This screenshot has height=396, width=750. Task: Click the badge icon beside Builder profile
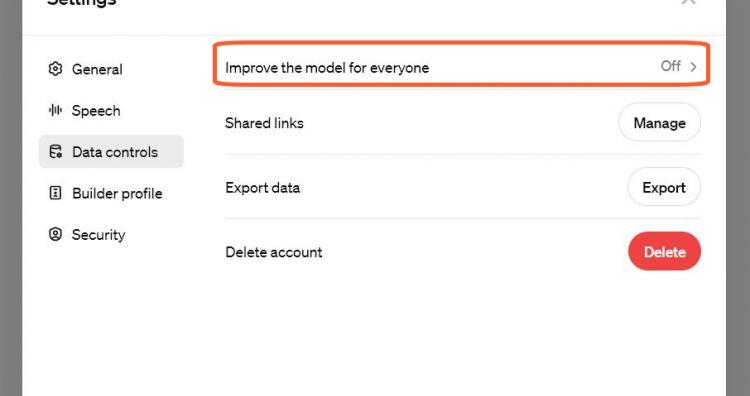pos(55,193)
